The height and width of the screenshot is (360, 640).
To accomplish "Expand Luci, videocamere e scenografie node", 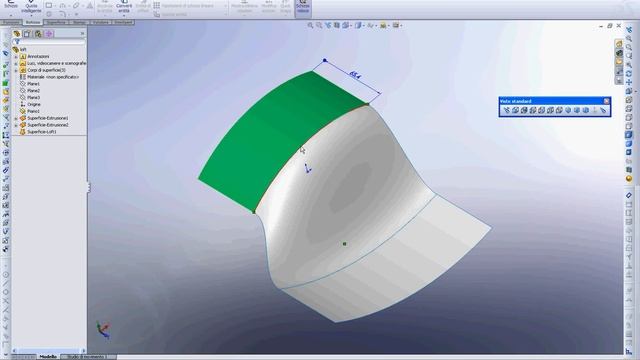I will 16,63.
